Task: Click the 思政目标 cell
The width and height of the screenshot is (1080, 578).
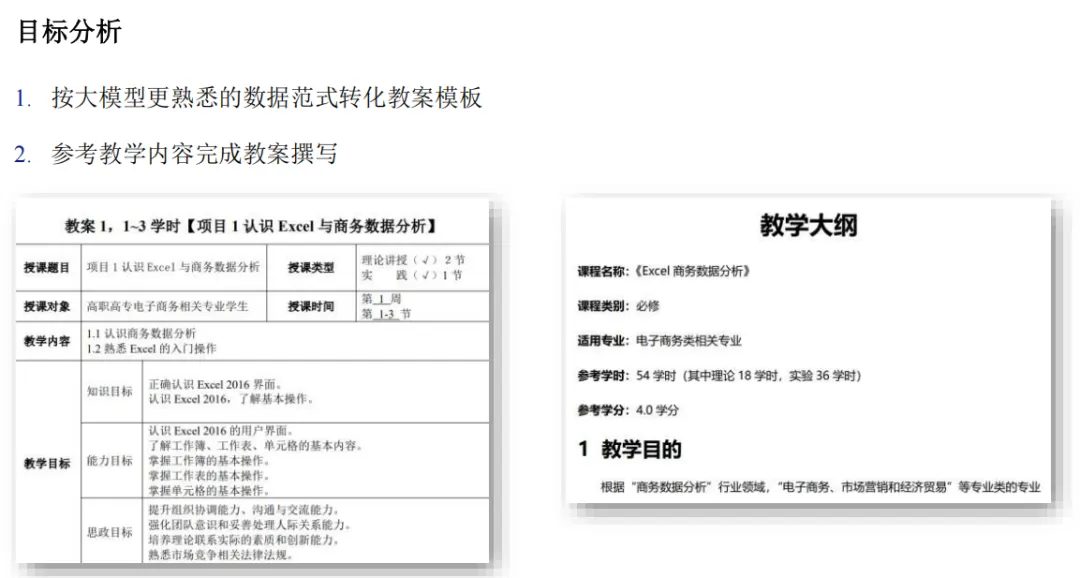Action: [x=110, y=532]
